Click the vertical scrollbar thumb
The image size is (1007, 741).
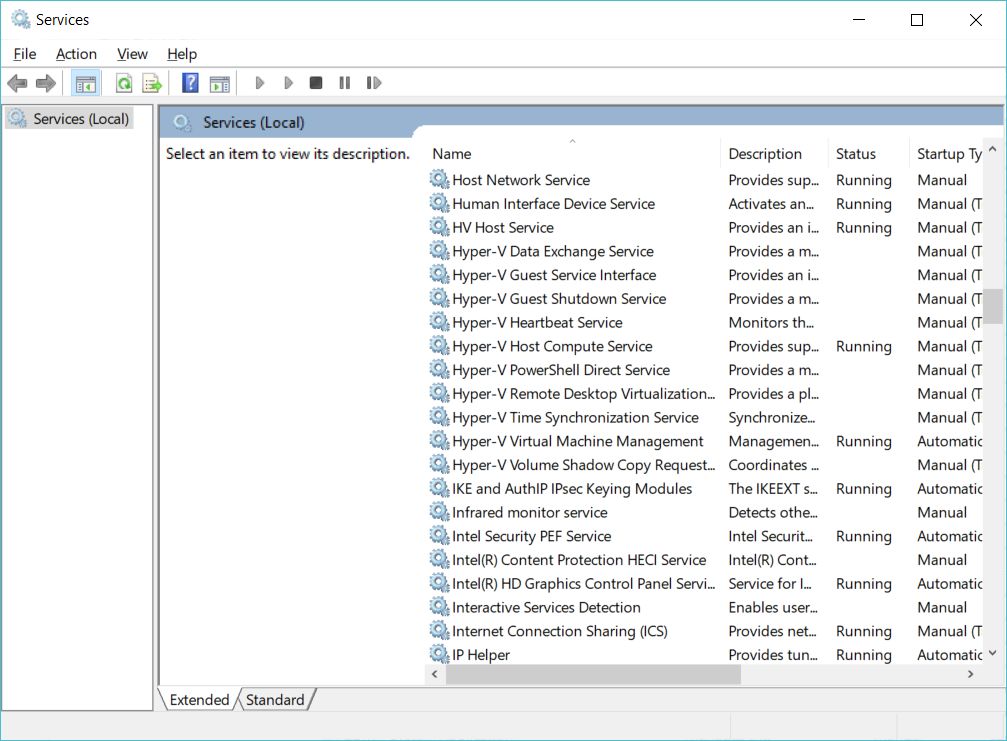(x=992, y=306)
